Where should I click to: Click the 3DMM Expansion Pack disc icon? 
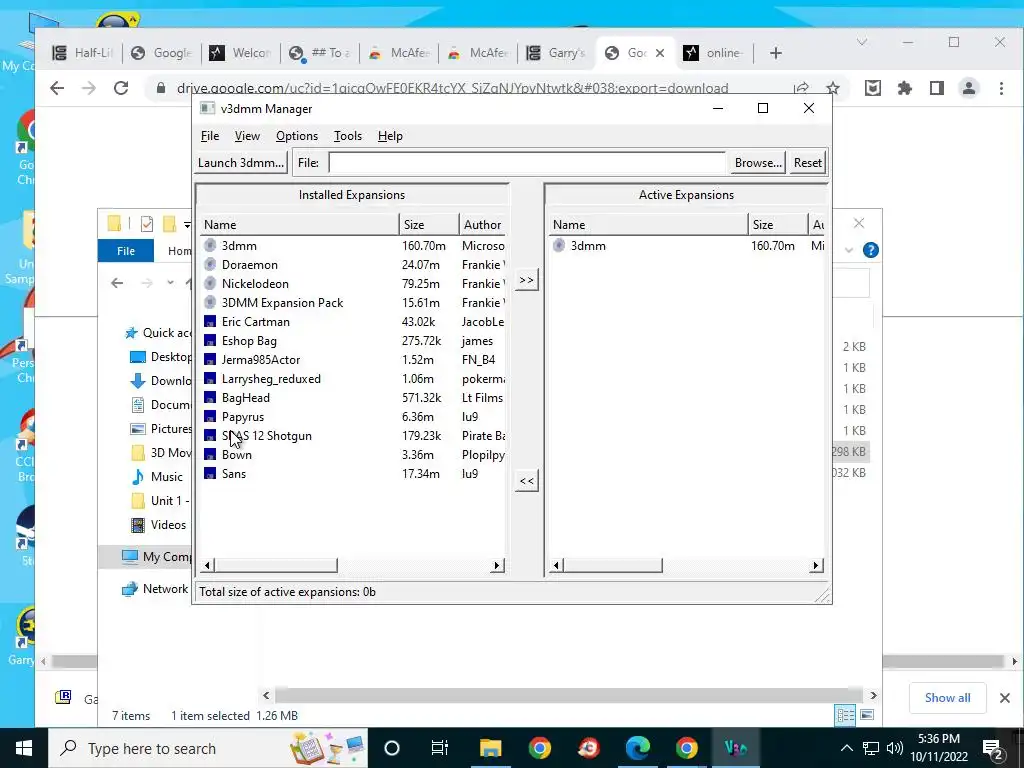pyautogui.click(x=210, y=302)
